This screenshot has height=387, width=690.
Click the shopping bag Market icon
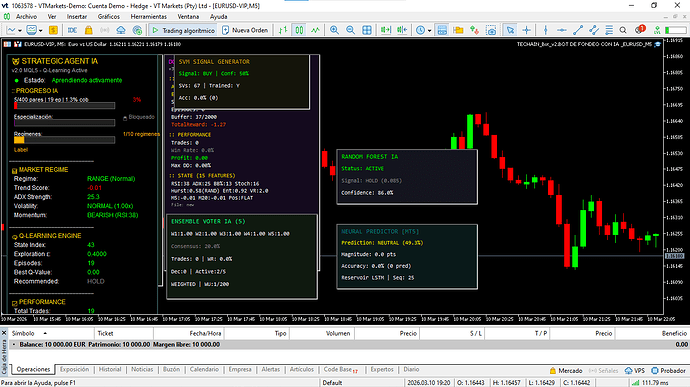point(88,30)
